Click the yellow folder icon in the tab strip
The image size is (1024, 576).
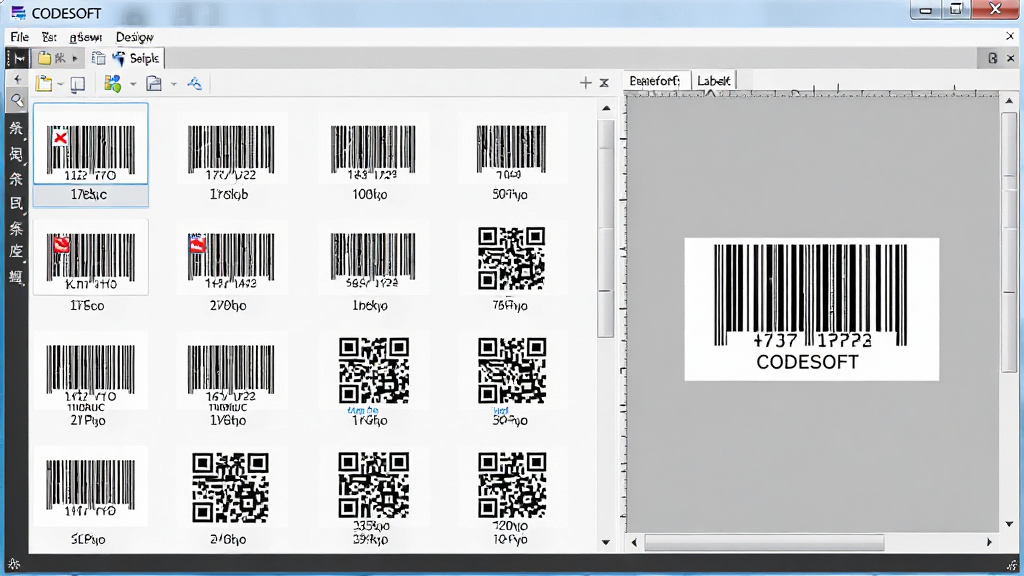[x=44, y=58]
